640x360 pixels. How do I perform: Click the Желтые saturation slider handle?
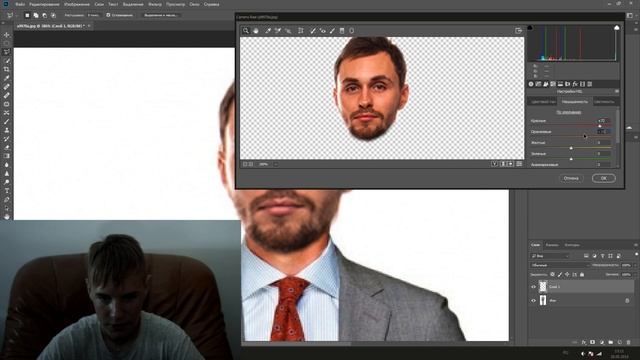click(571, 148)
